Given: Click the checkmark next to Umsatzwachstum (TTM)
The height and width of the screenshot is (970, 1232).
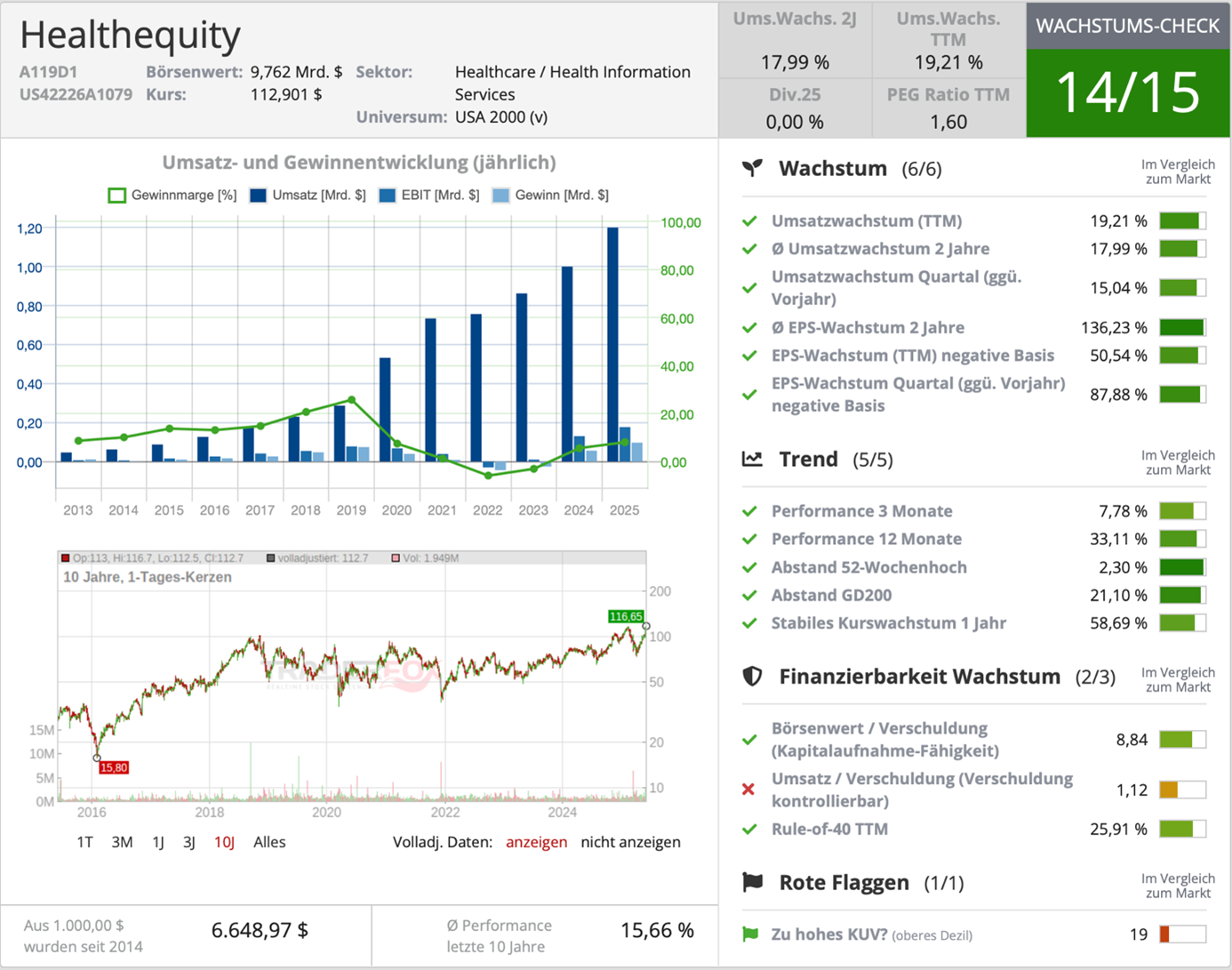Looking at the screenshot, I should click(x=749, y=221).
